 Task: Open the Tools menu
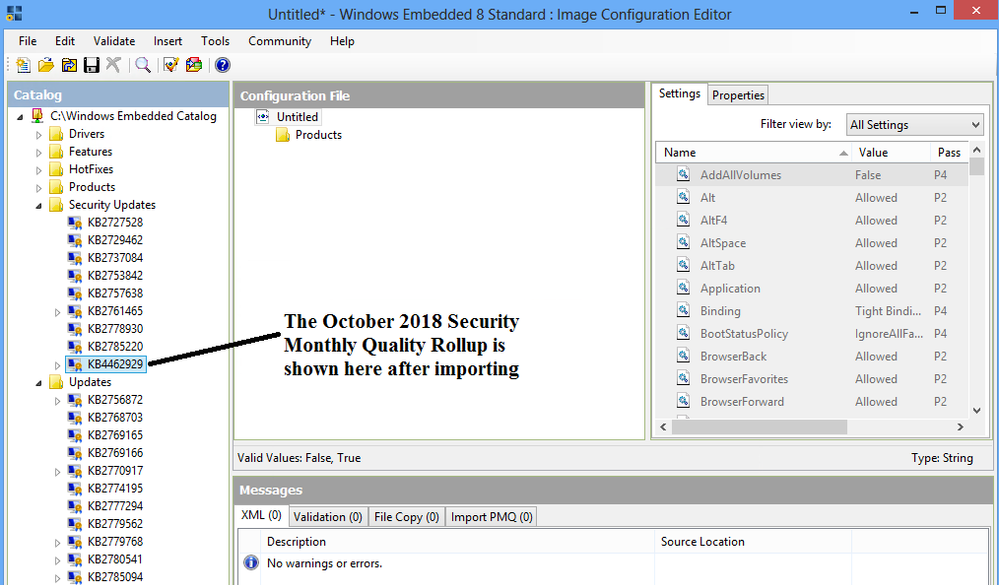click(215, 41)
